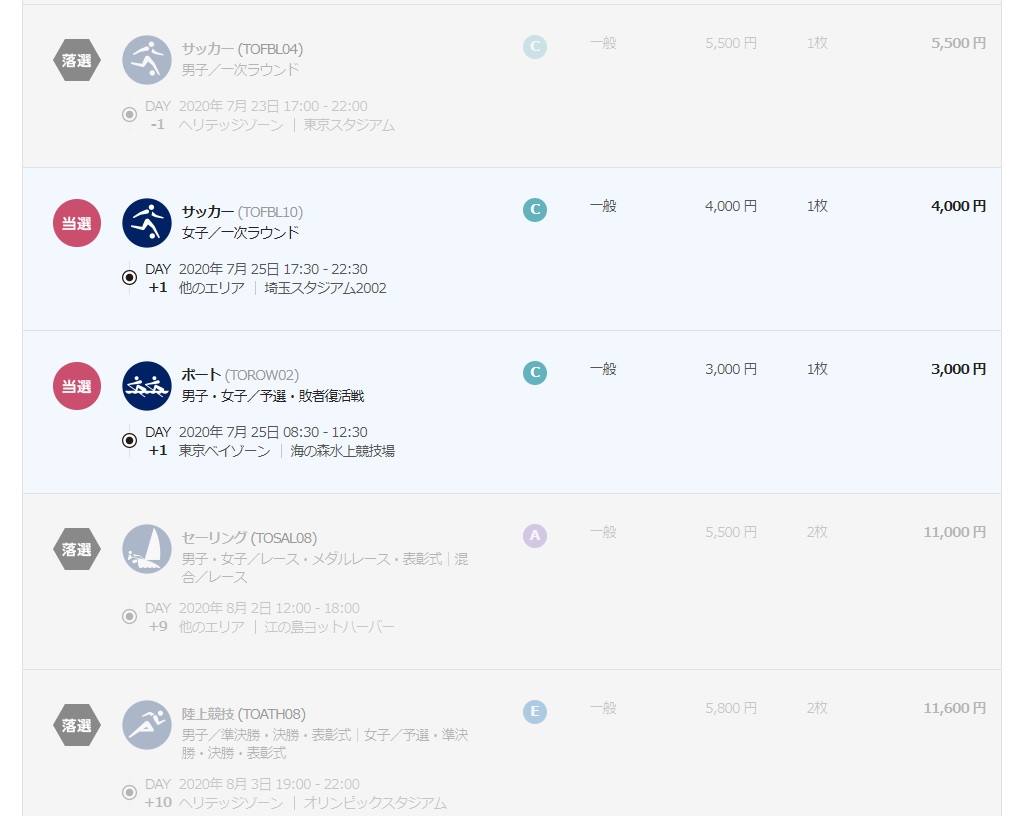
Task: Click seat category A badge for sailing
Action: coord(535,535)
